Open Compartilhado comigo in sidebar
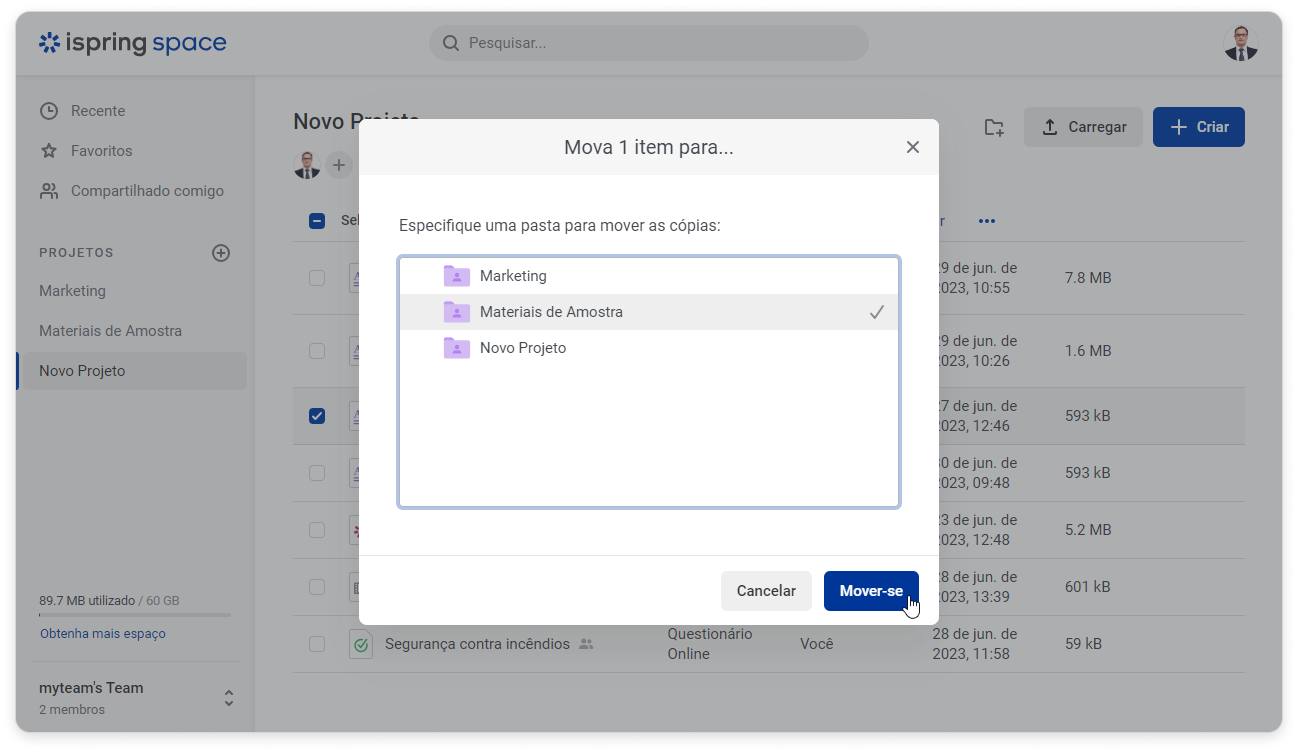The height and width of the screenshot is (752, 1298). coord(146,191)
